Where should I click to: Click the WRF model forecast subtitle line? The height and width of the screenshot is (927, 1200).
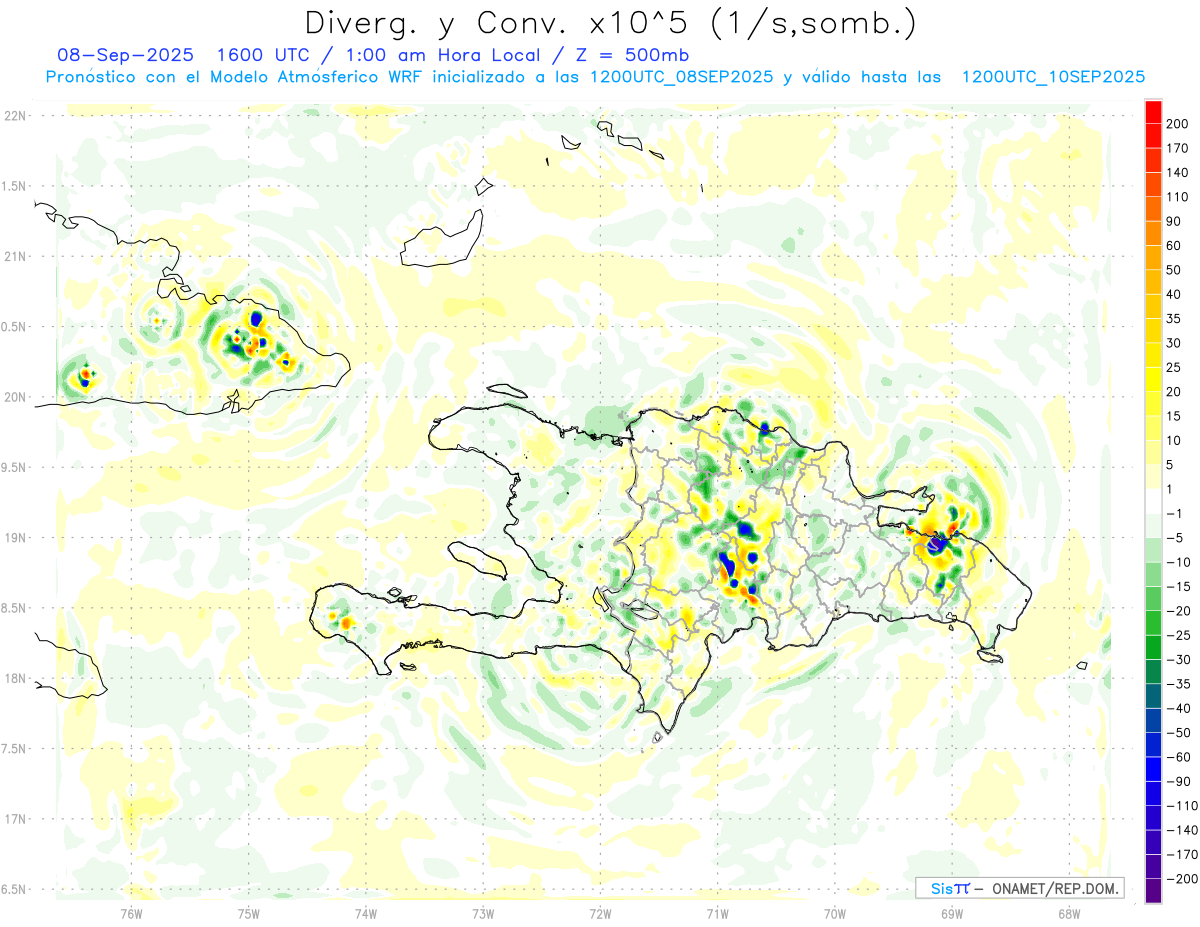point(595,77)
